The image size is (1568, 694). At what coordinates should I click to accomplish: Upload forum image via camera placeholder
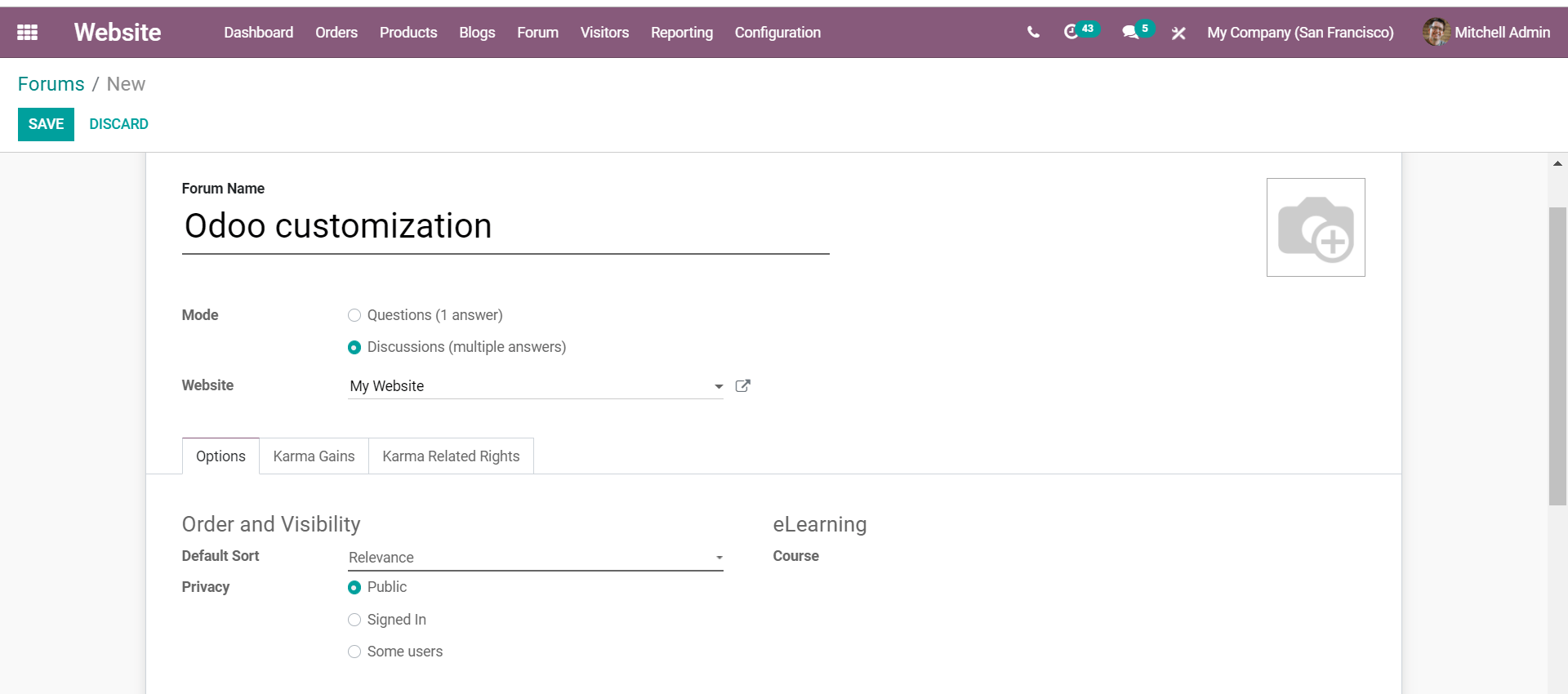point(1316,228)
